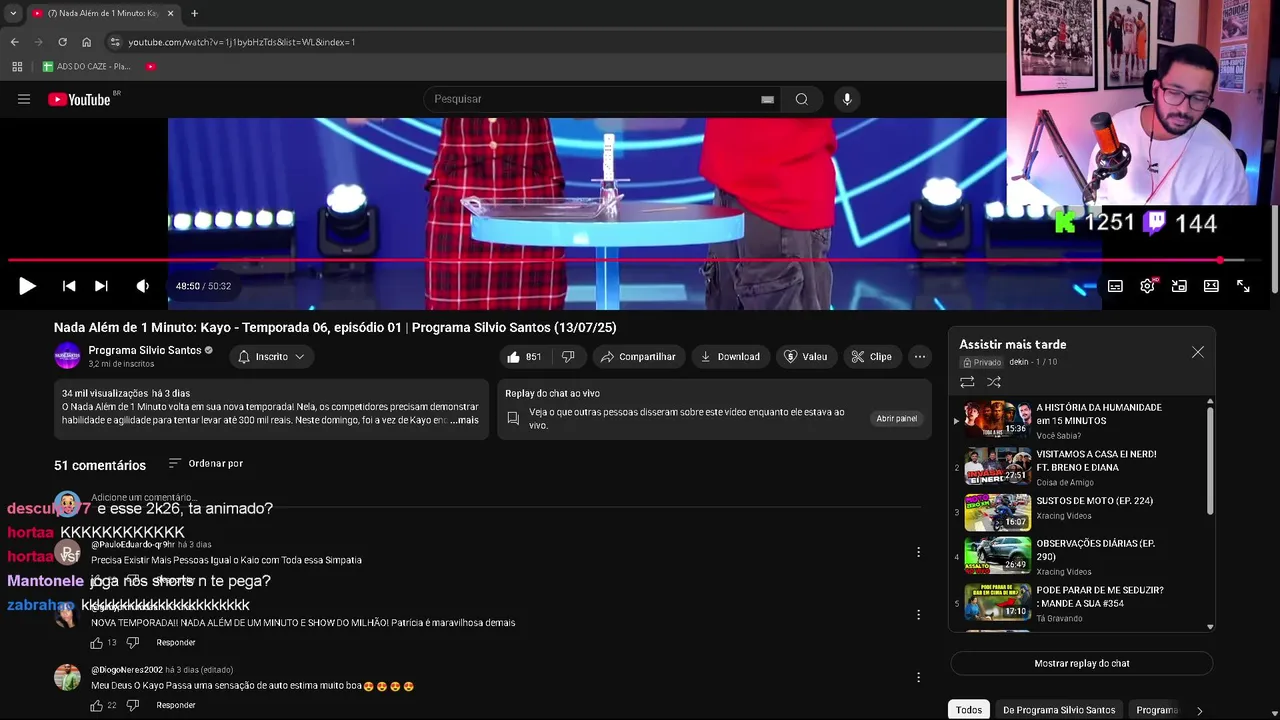Open options for NOVA TEMPORADA comment
This screenshot has width=1280, height=720.
918,615
